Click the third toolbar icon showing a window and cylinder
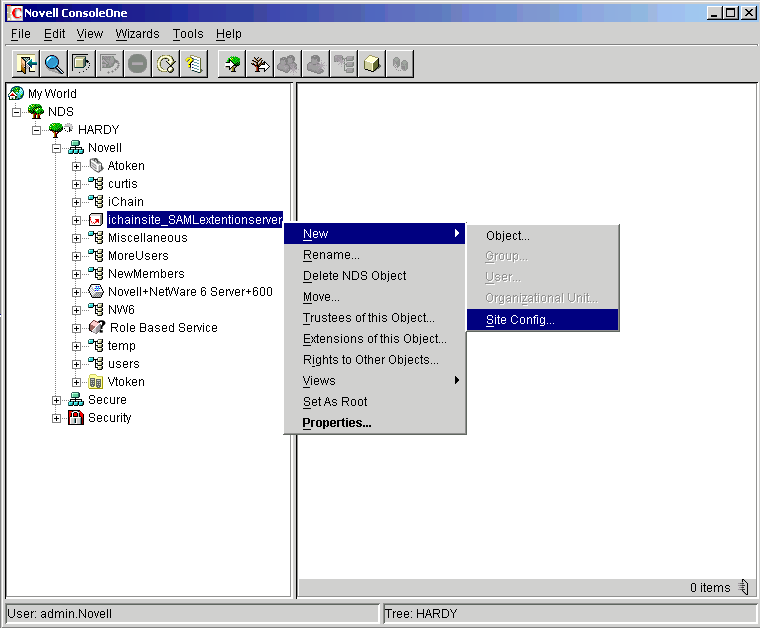This screenshot has width=760, height=628. [81, 64]
